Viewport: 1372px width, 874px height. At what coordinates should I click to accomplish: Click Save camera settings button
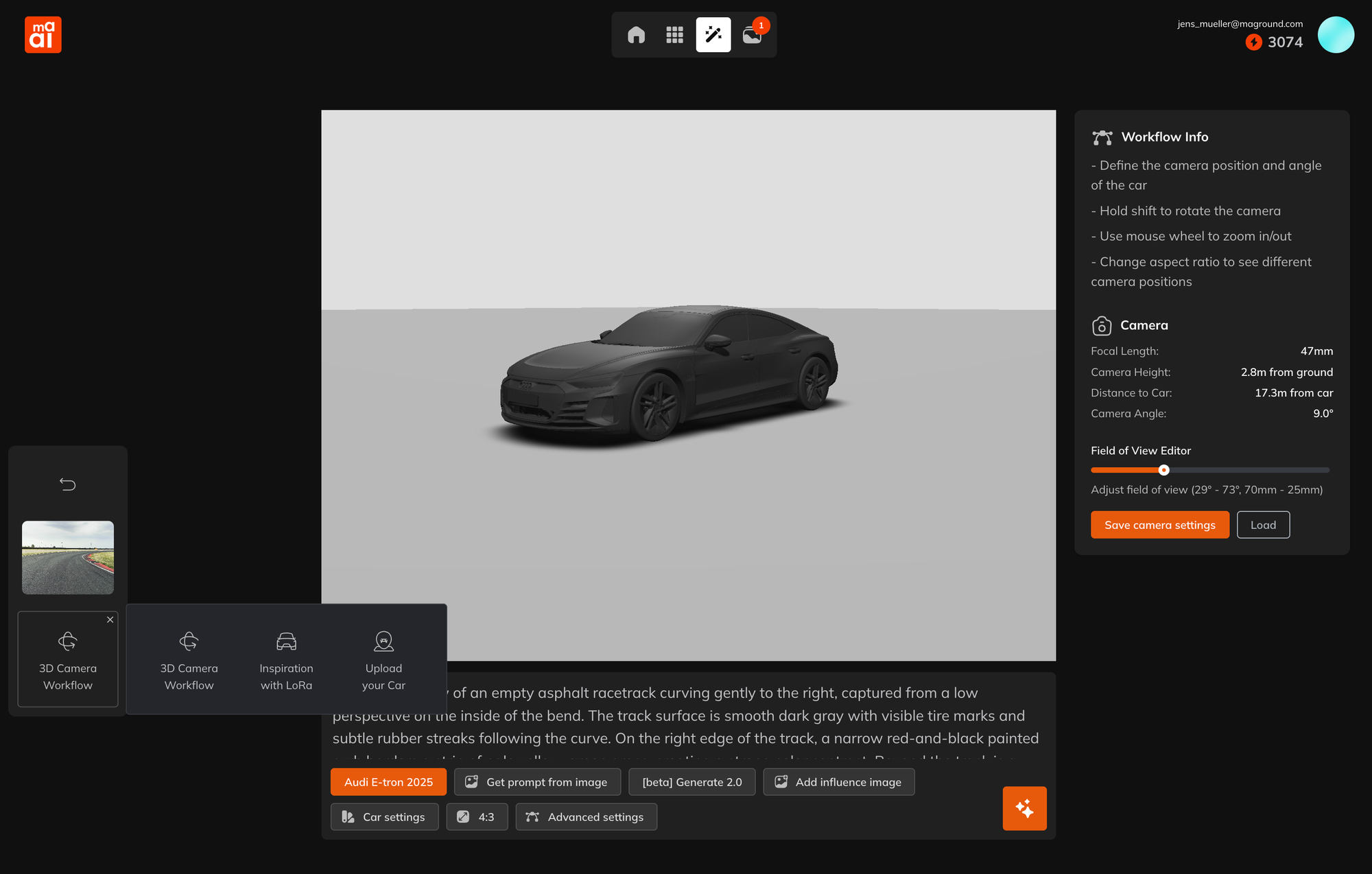[x=1159, y=525]
